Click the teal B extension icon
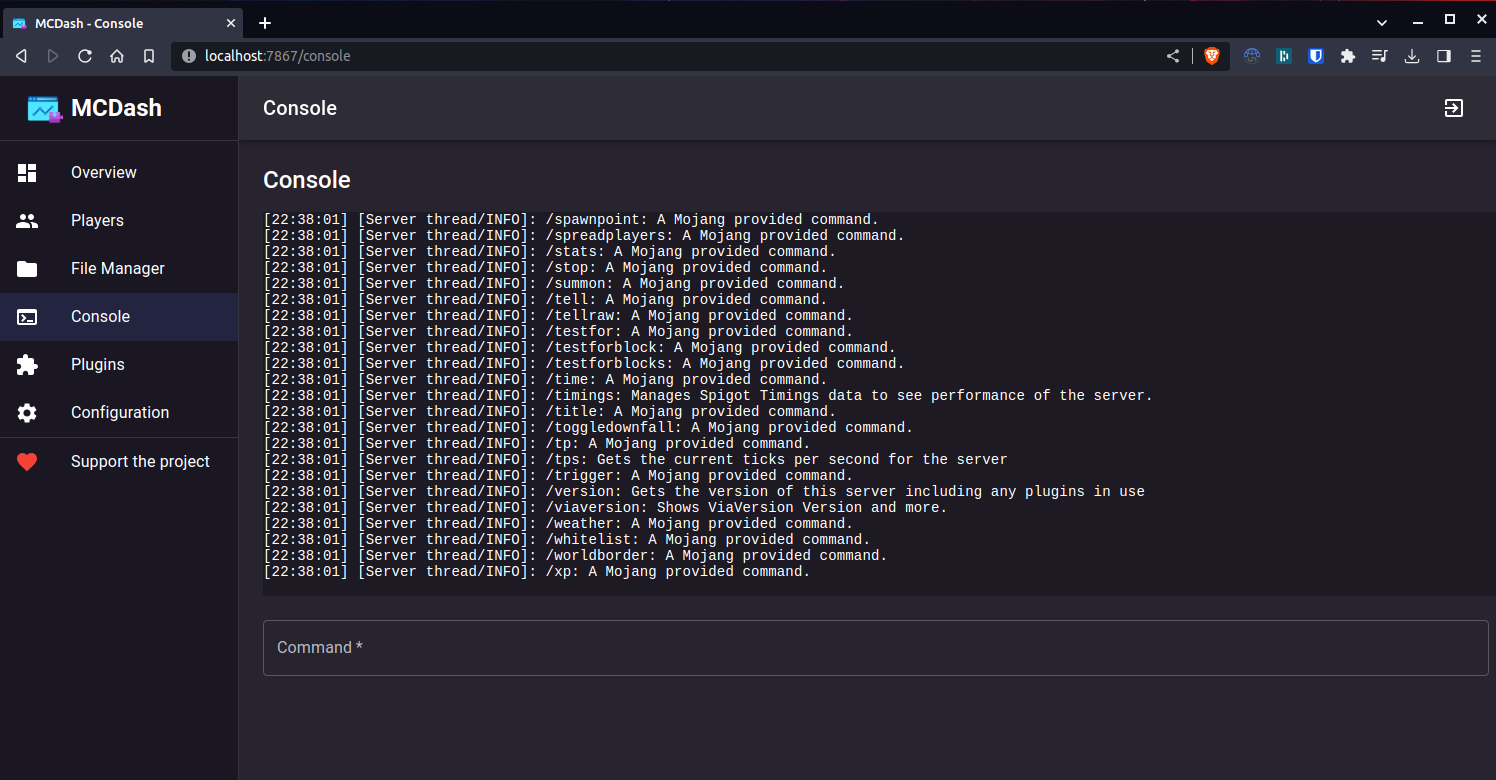 click(1284, 57)
